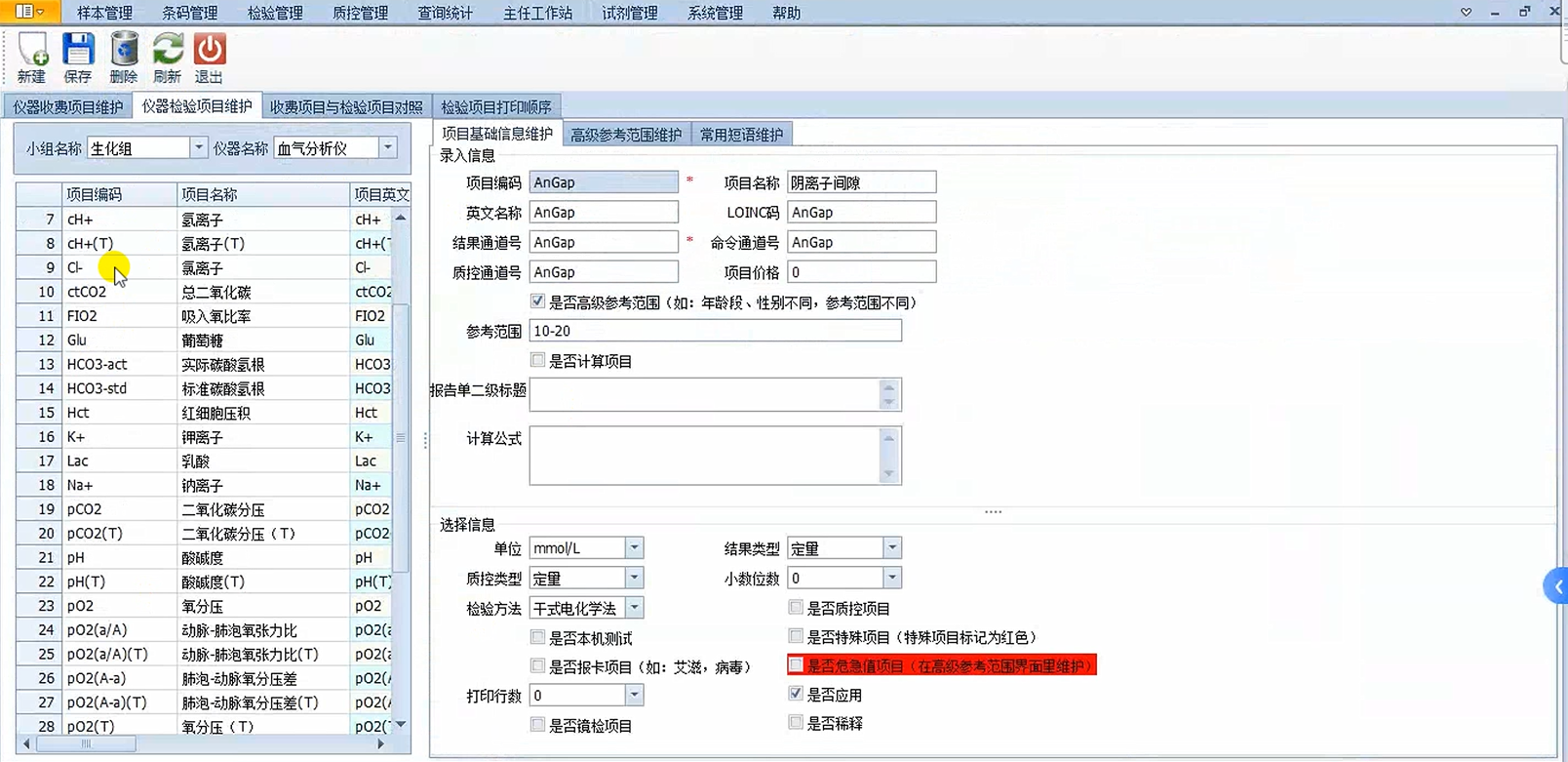Image resolution: width=1568 pixels, height=762 pixels.
Task: Expand the 单位 dropdown showing mmol/L
Action: pyautogui.click(x=634, y=547)
